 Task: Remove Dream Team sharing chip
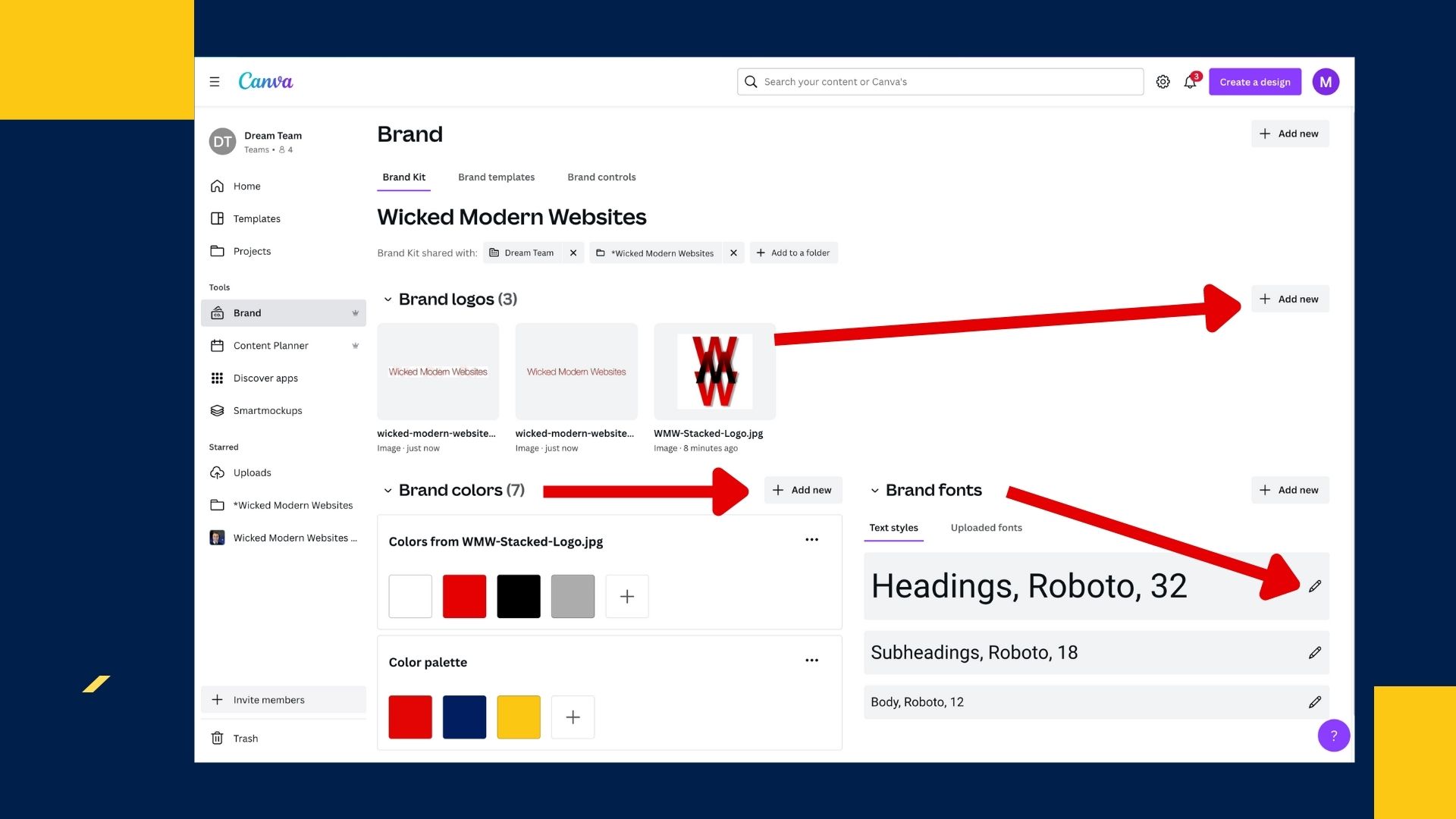pos(573,253)
